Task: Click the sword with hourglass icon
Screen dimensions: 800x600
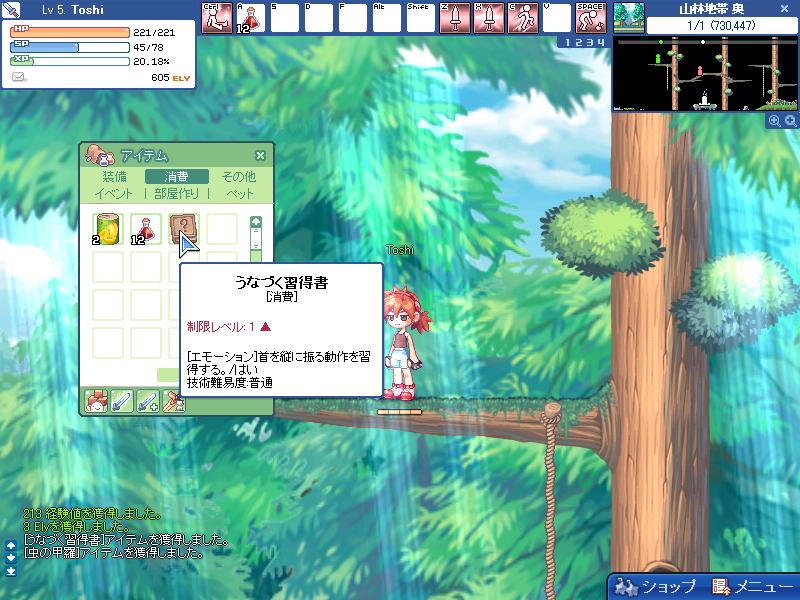Action: coord(173,401)
